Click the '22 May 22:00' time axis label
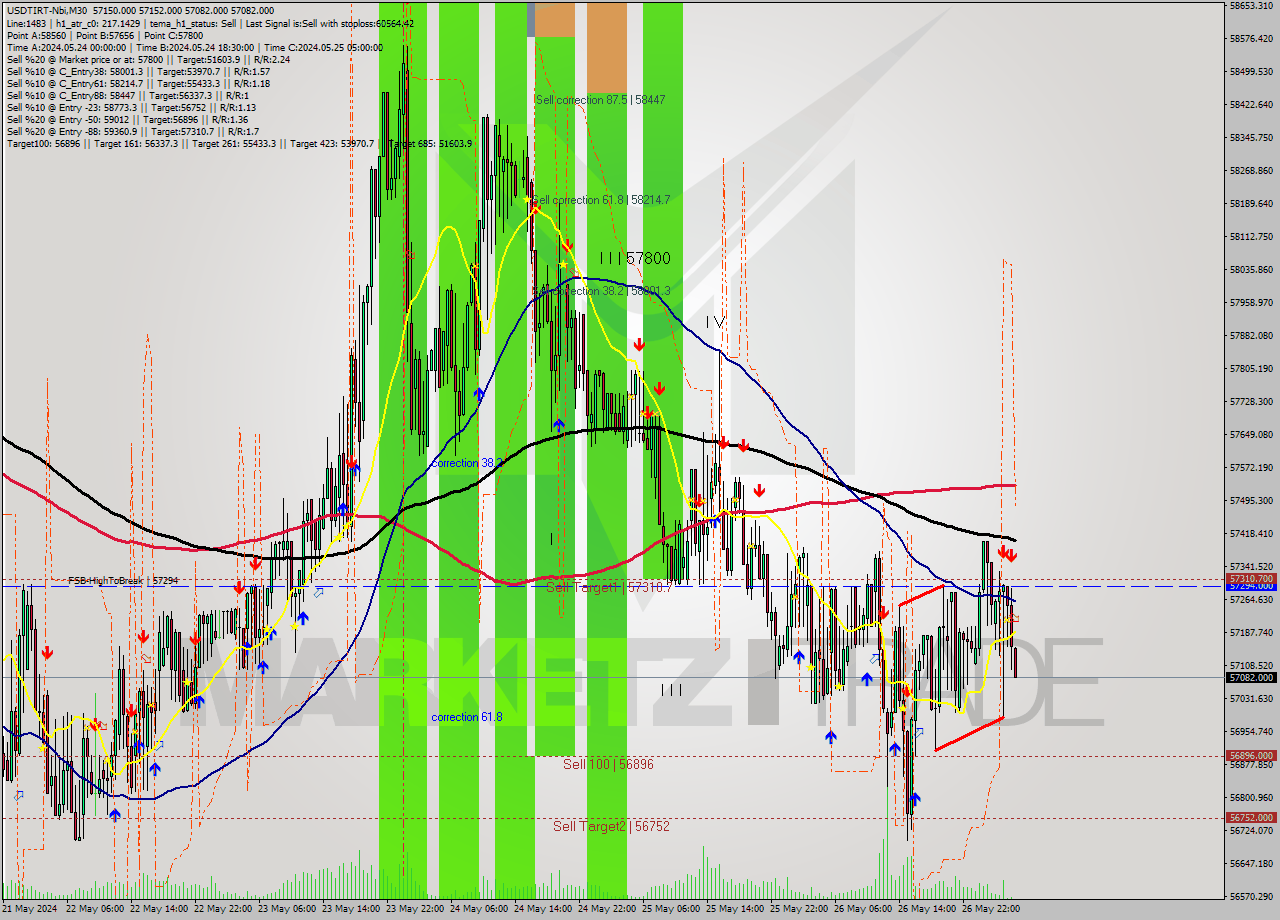The image size is (1280, 920). click(222, 909)
